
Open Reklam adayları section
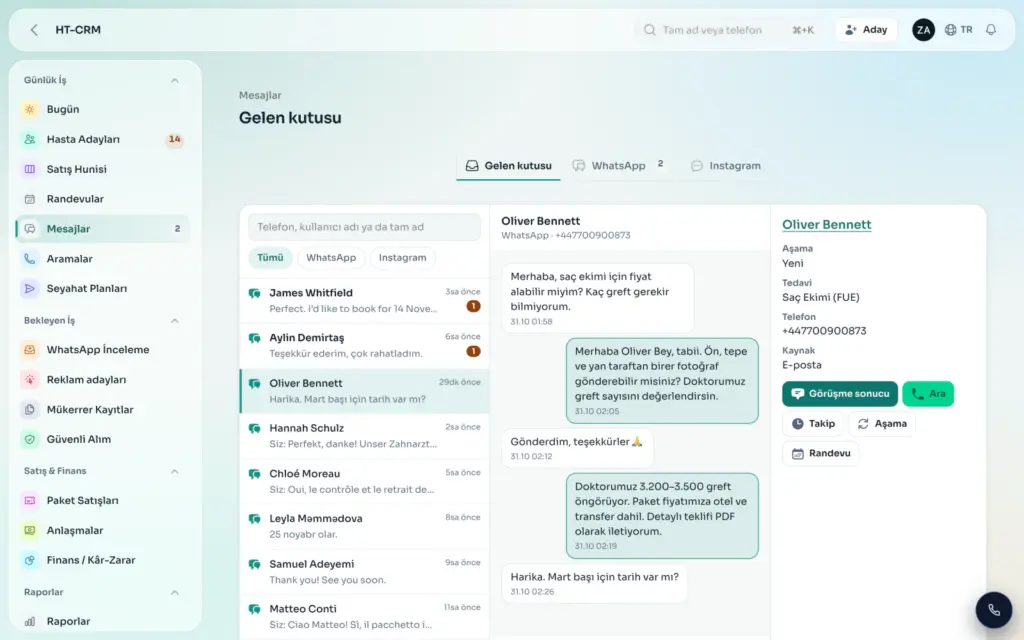tap(103, 379)
